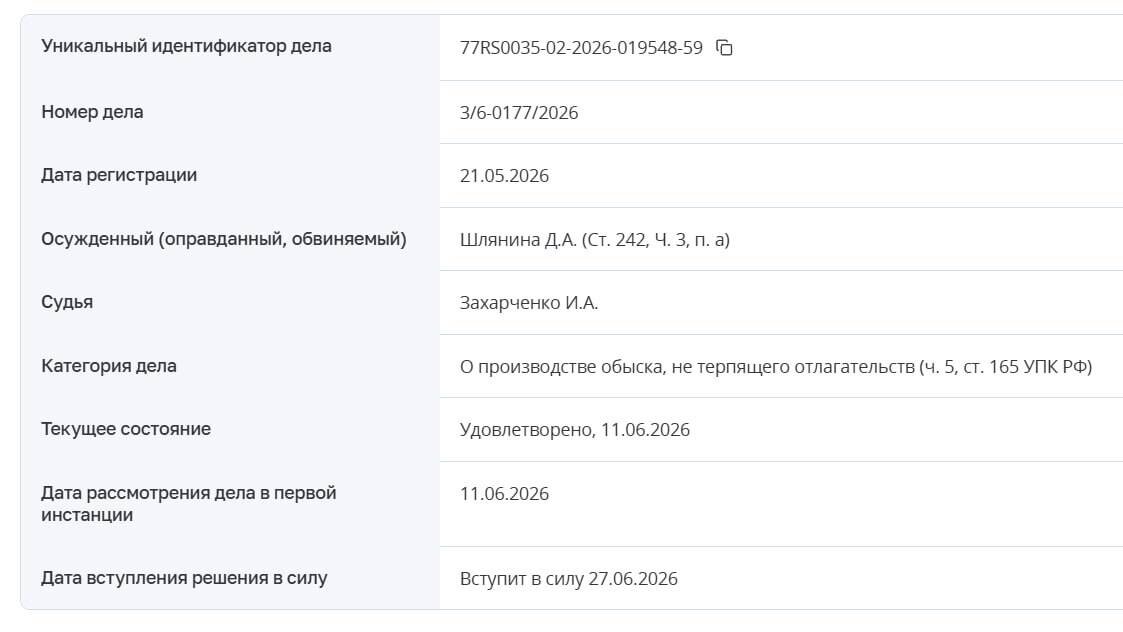This screenshot has width=1123, height=632.
Task: Click the label Осужденный (оправданный, обвиняемый)
Action: [223, 239]
